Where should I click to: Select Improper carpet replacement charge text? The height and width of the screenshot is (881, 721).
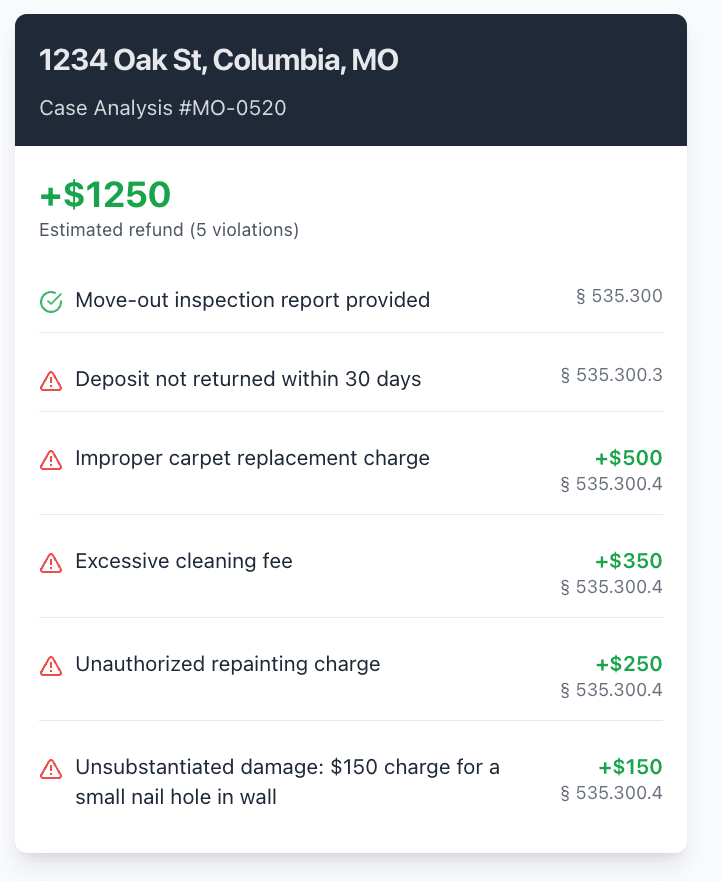click(252, 458)
